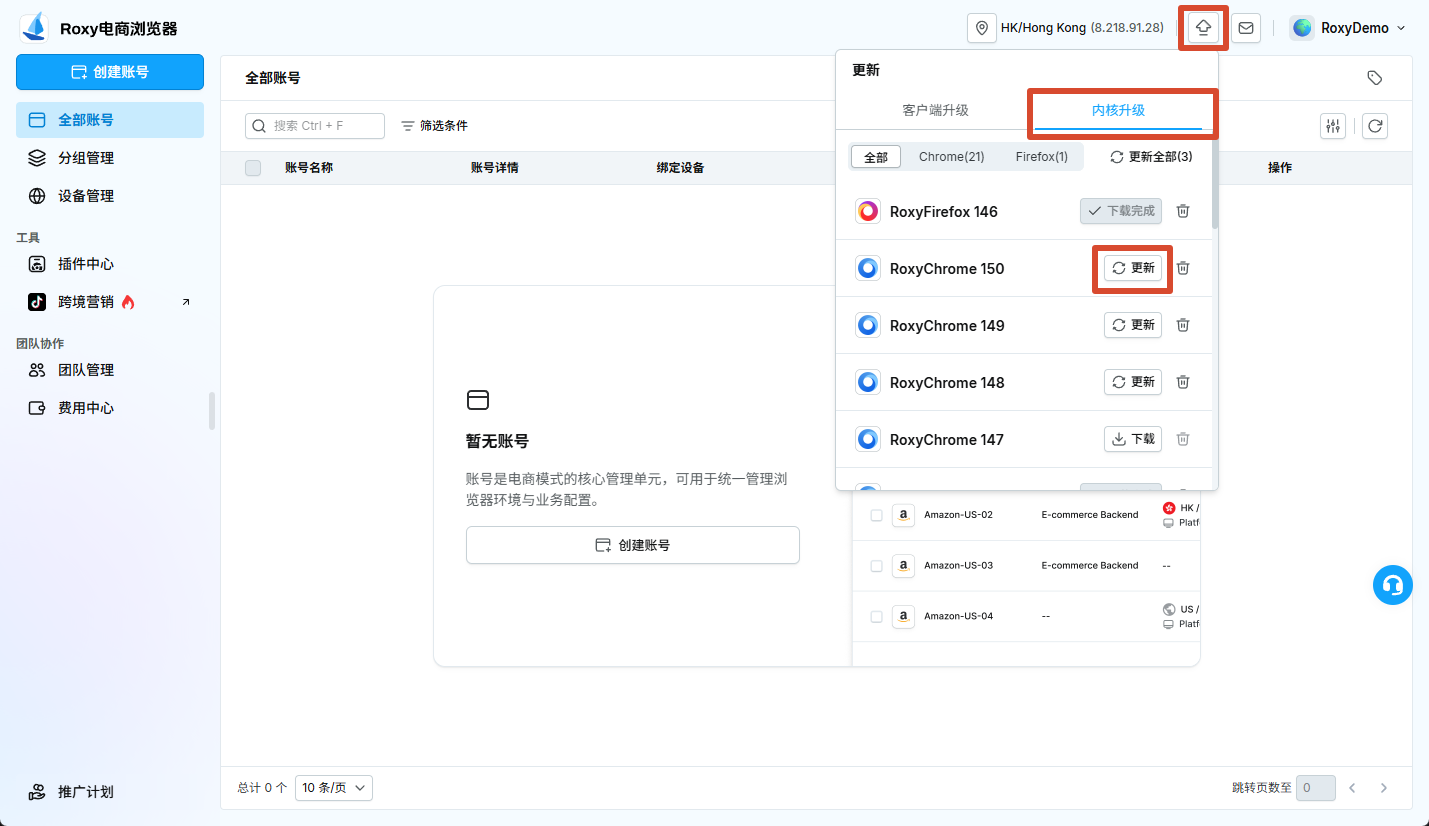This screenshot has width=1429, height=826.
Task: Delete the RoxyChrome 148 kernel
Action: click(1183, 382)
